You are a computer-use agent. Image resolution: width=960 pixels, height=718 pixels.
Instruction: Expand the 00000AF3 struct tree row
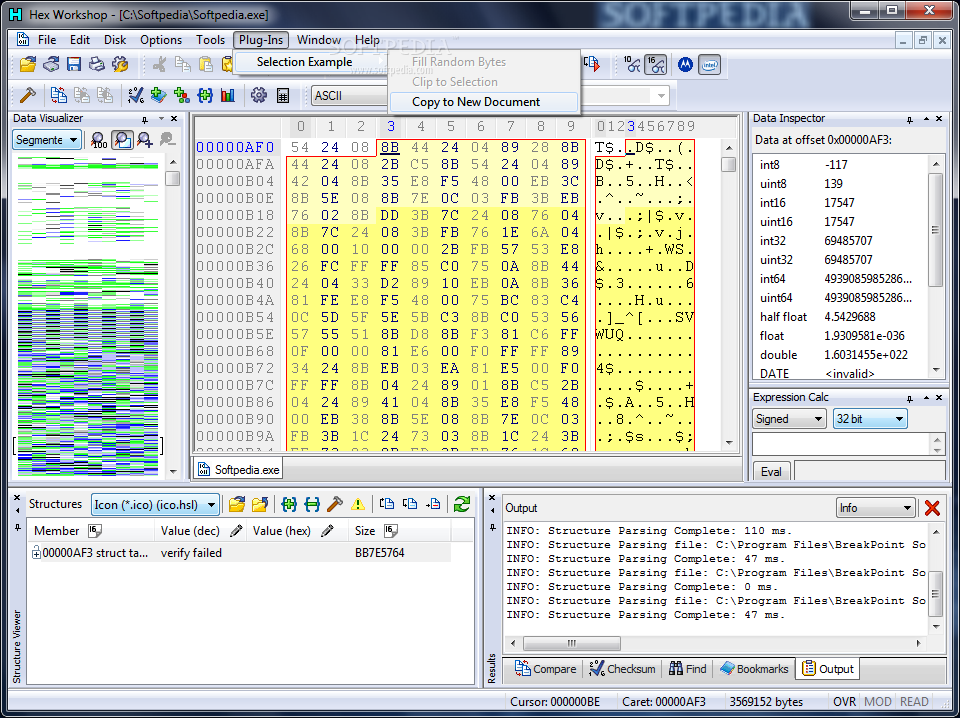(37, 553)
